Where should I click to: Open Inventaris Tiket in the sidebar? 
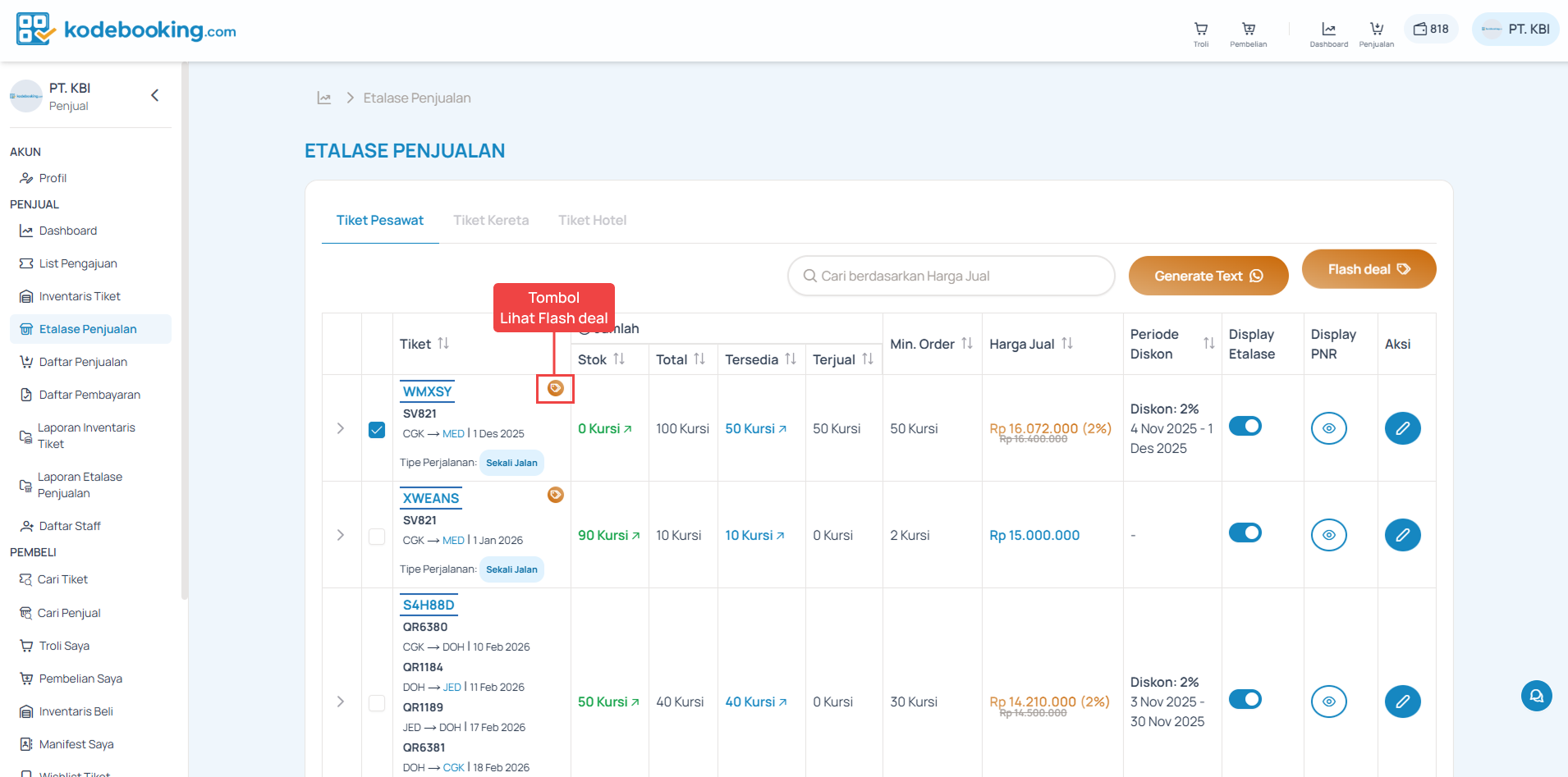click(x=80, y=296)
